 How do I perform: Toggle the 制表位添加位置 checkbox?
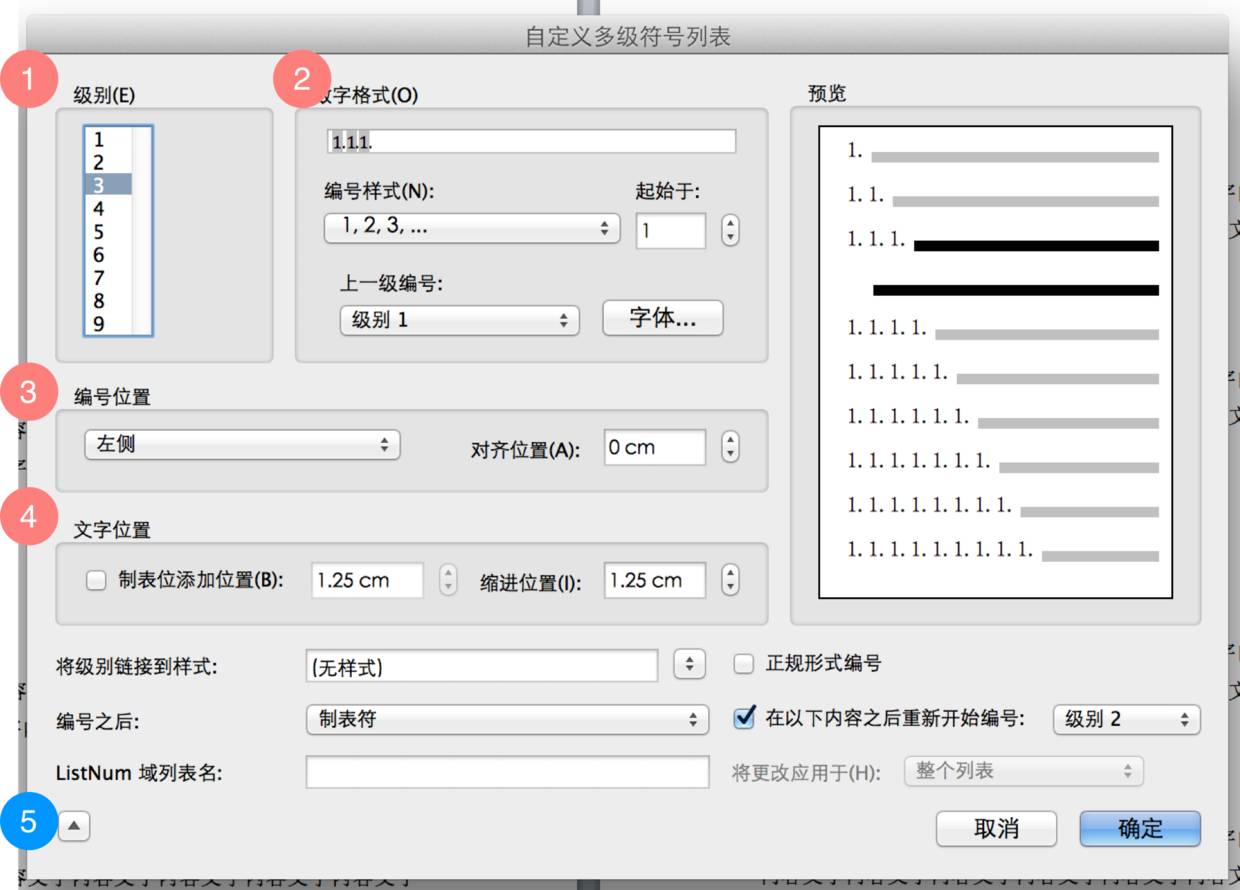[96, 580]
